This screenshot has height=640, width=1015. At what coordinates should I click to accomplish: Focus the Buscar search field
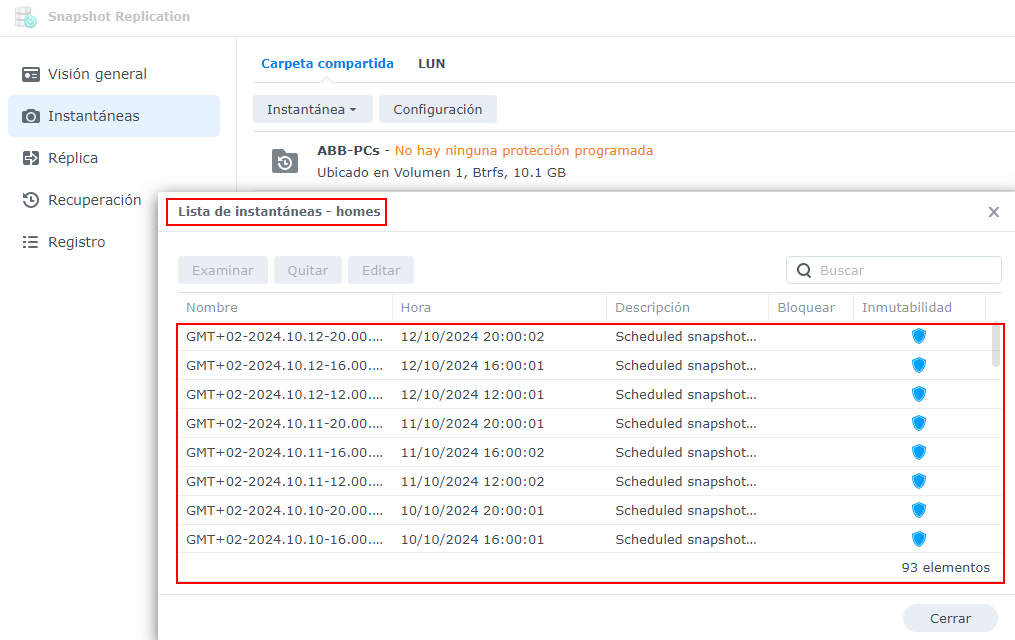(x=905, y=270)
